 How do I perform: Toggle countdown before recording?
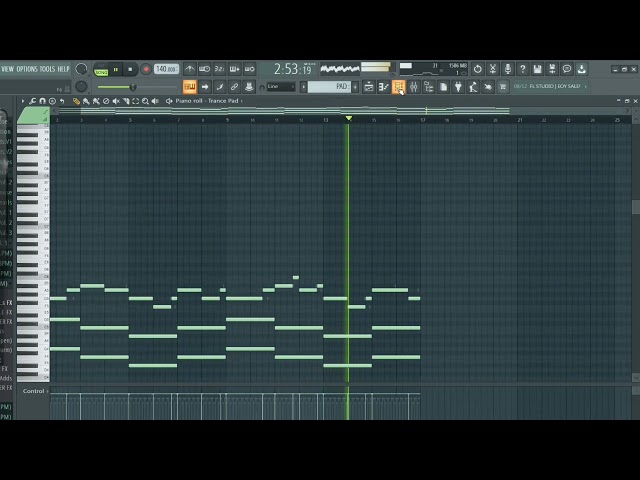[219, 69]
